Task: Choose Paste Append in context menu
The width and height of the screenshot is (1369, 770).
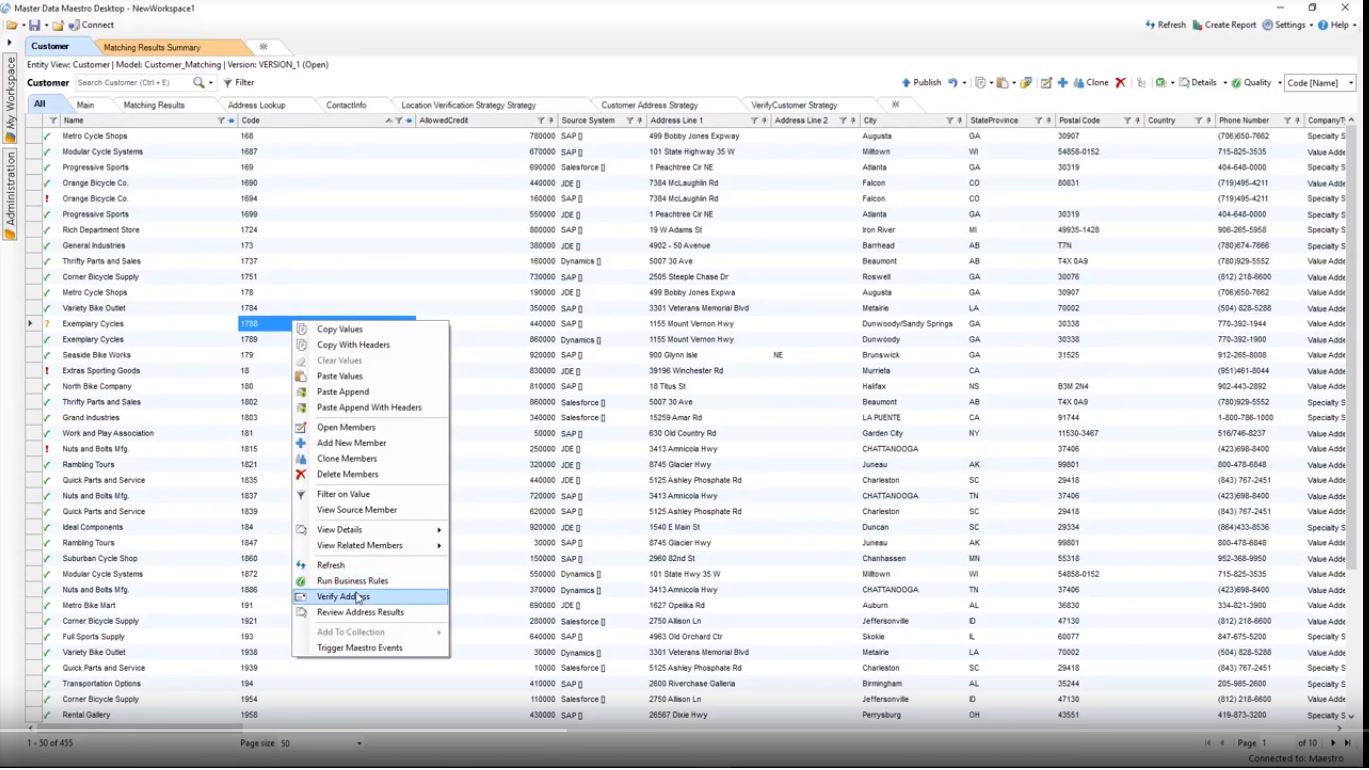Action: click(343, 392)
